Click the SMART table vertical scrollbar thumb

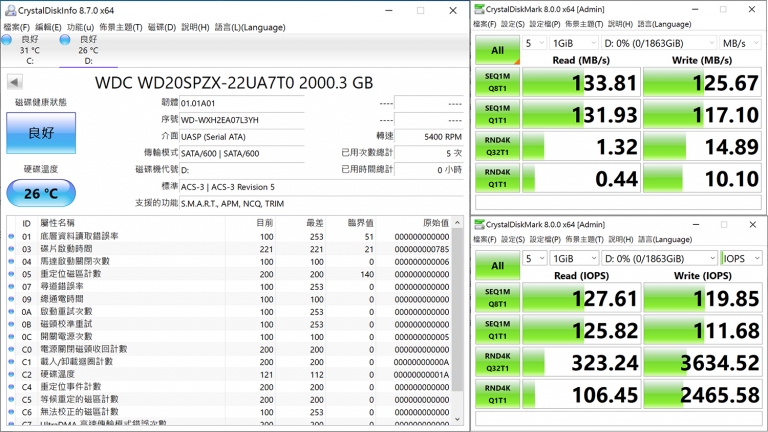[457, 310]
